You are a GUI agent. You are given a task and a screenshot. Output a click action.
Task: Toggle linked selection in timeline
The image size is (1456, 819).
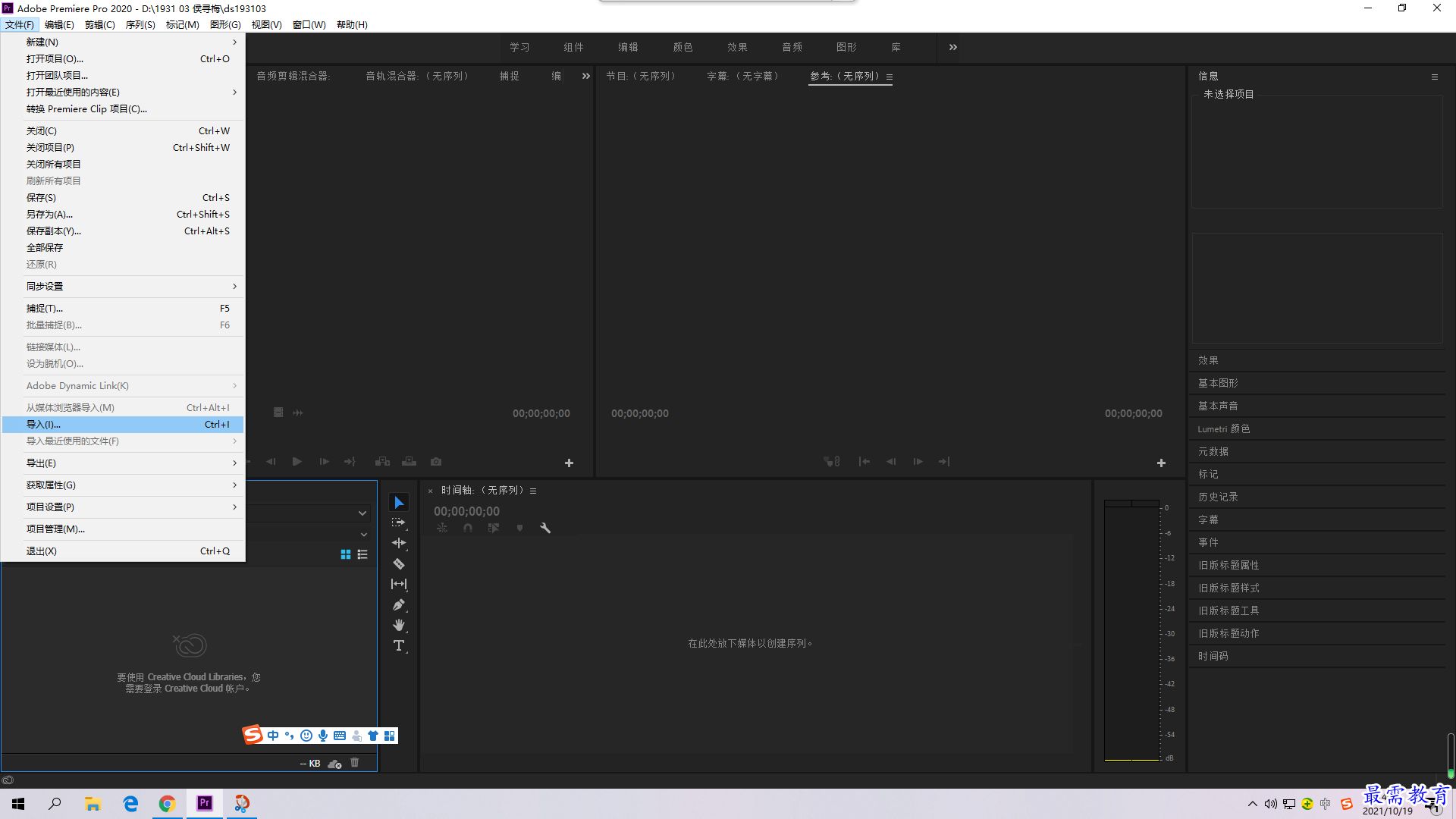pyautogui.click(x=494, y=528)
